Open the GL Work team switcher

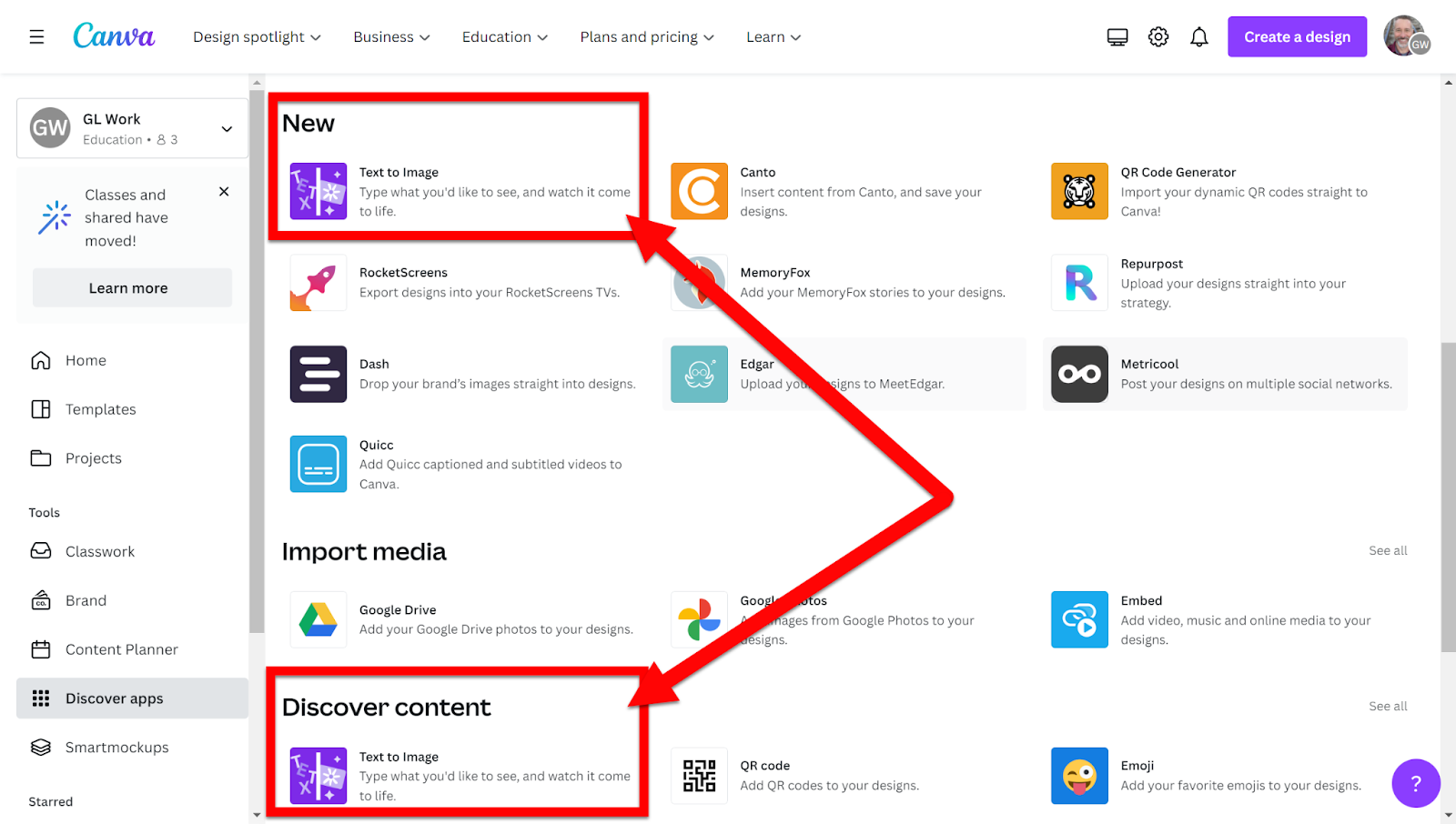(x=132, y=128)
